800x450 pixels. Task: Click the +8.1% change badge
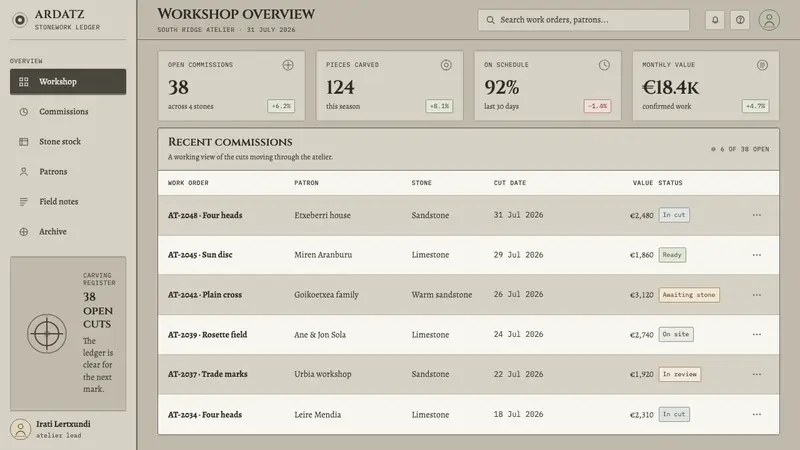(439, 106)
